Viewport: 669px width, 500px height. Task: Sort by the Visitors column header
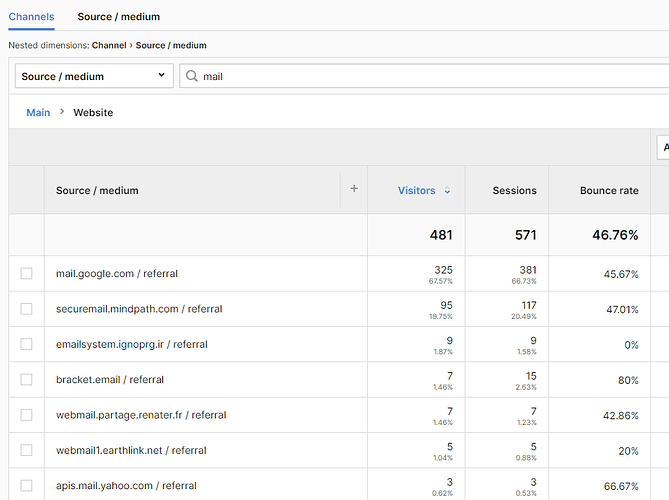click(x=417, y=190)
